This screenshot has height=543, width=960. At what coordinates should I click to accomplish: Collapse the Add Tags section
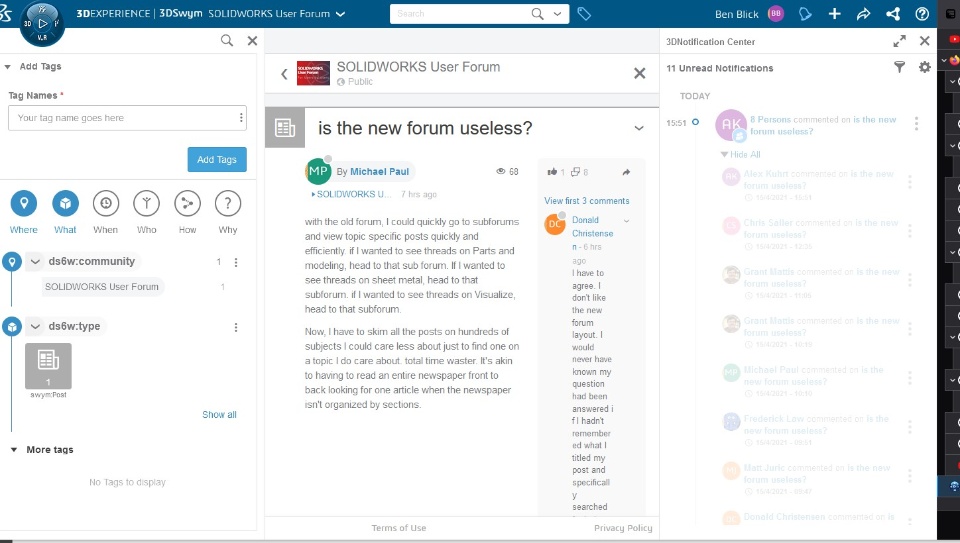point(7,67)
